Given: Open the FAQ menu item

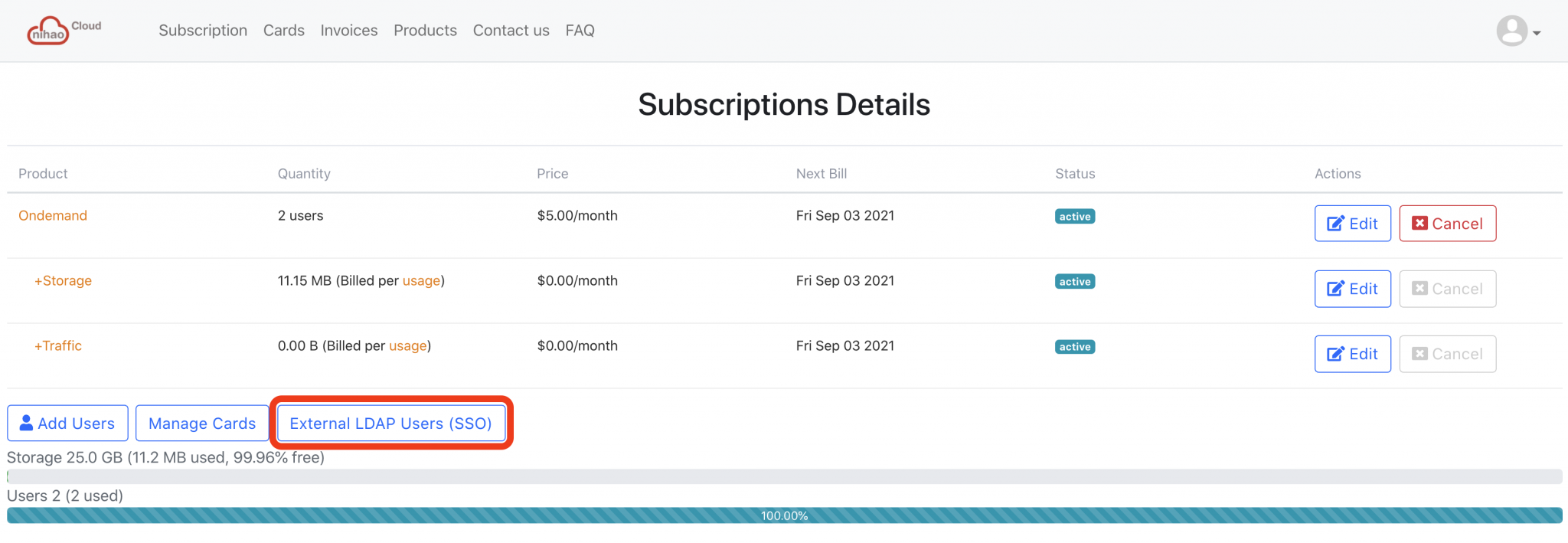Looking at the screenshot, I should pyautogui.click(x=580, y=31).
